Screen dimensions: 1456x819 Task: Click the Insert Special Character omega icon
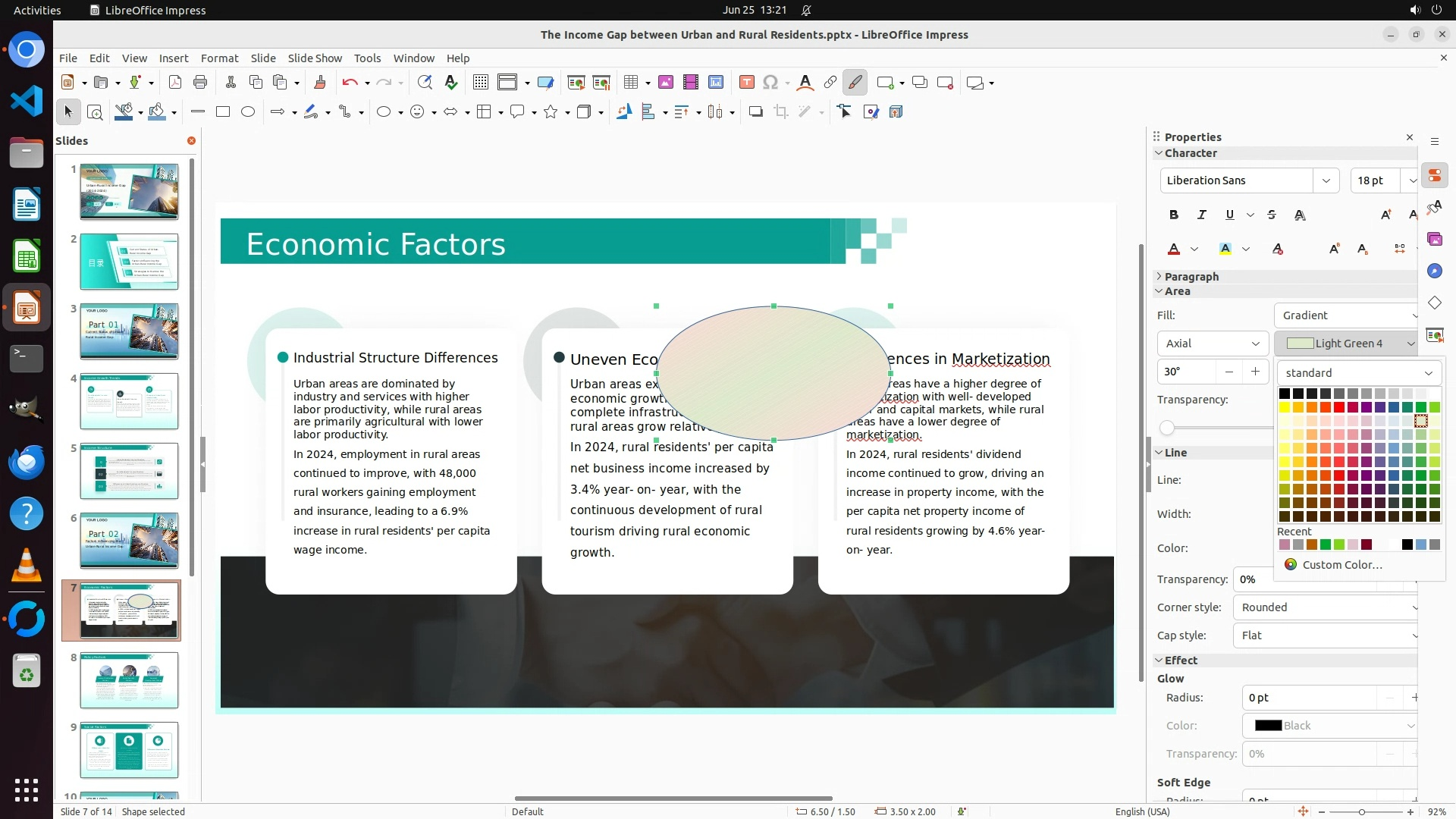(x=770, y=83)
